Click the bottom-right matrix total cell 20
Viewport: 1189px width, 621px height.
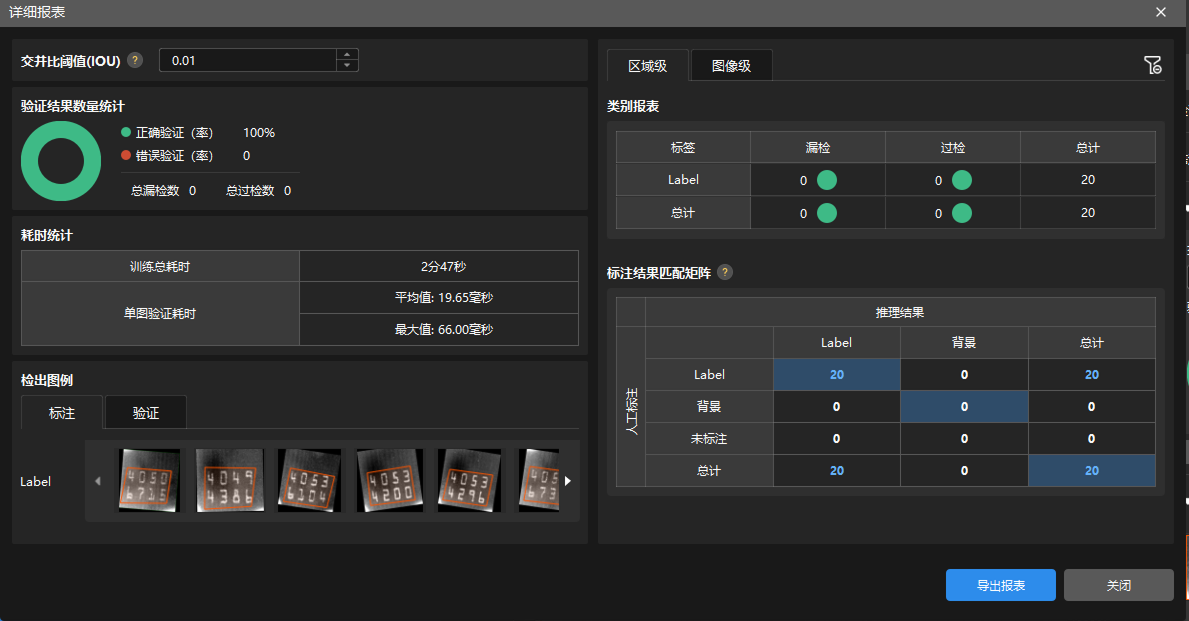click(1091, 470)
